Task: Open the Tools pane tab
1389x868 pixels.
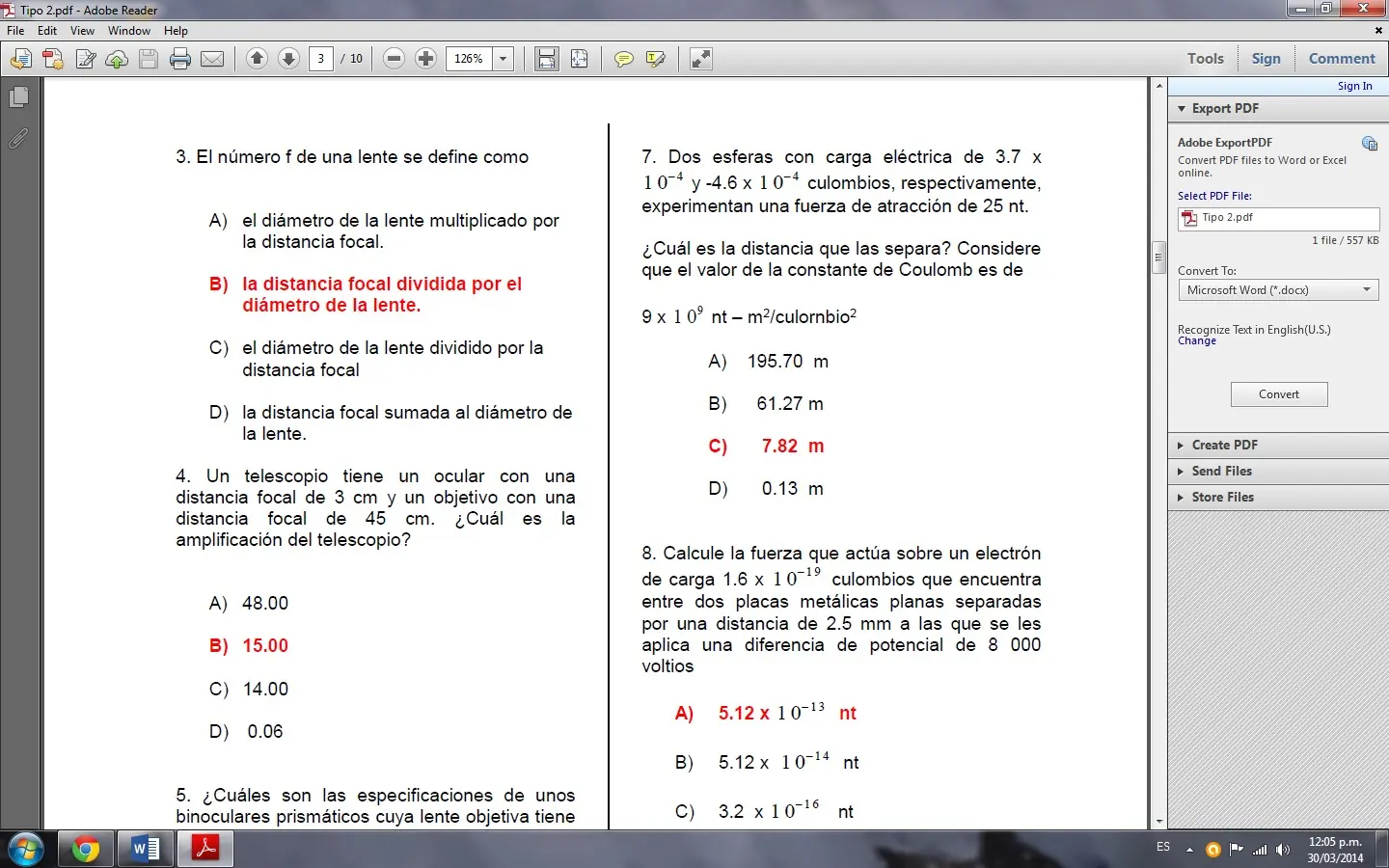Action: 1205,59
